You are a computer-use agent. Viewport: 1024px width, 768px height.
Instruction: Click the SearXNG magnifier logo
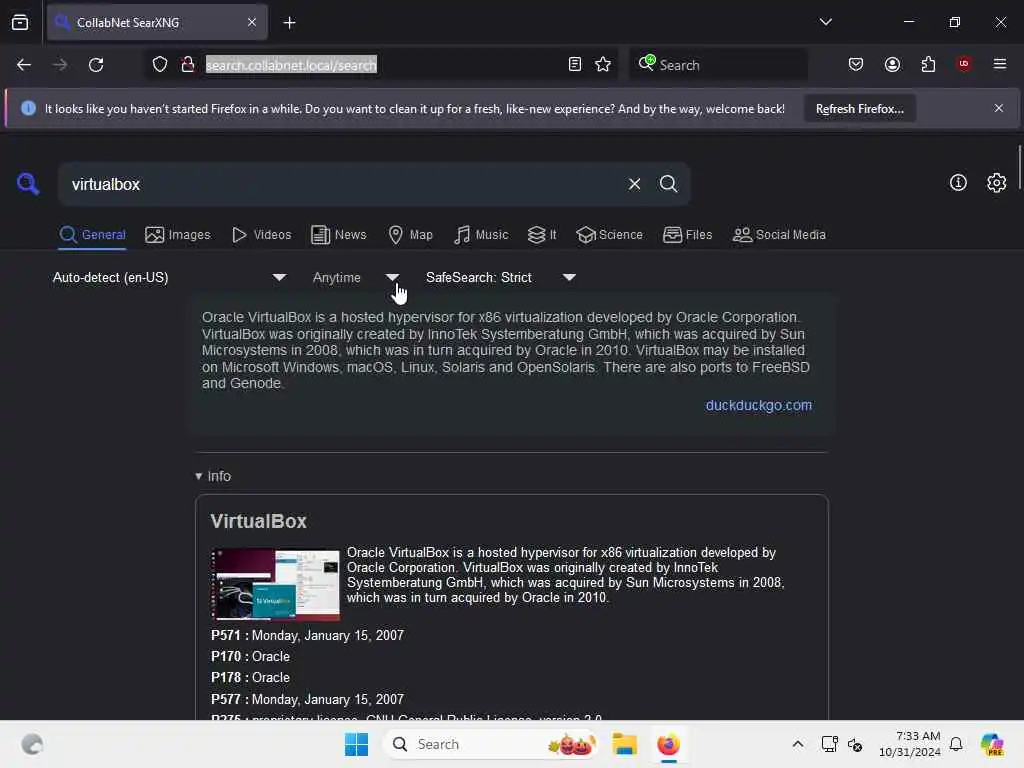[x=27, y=184]
